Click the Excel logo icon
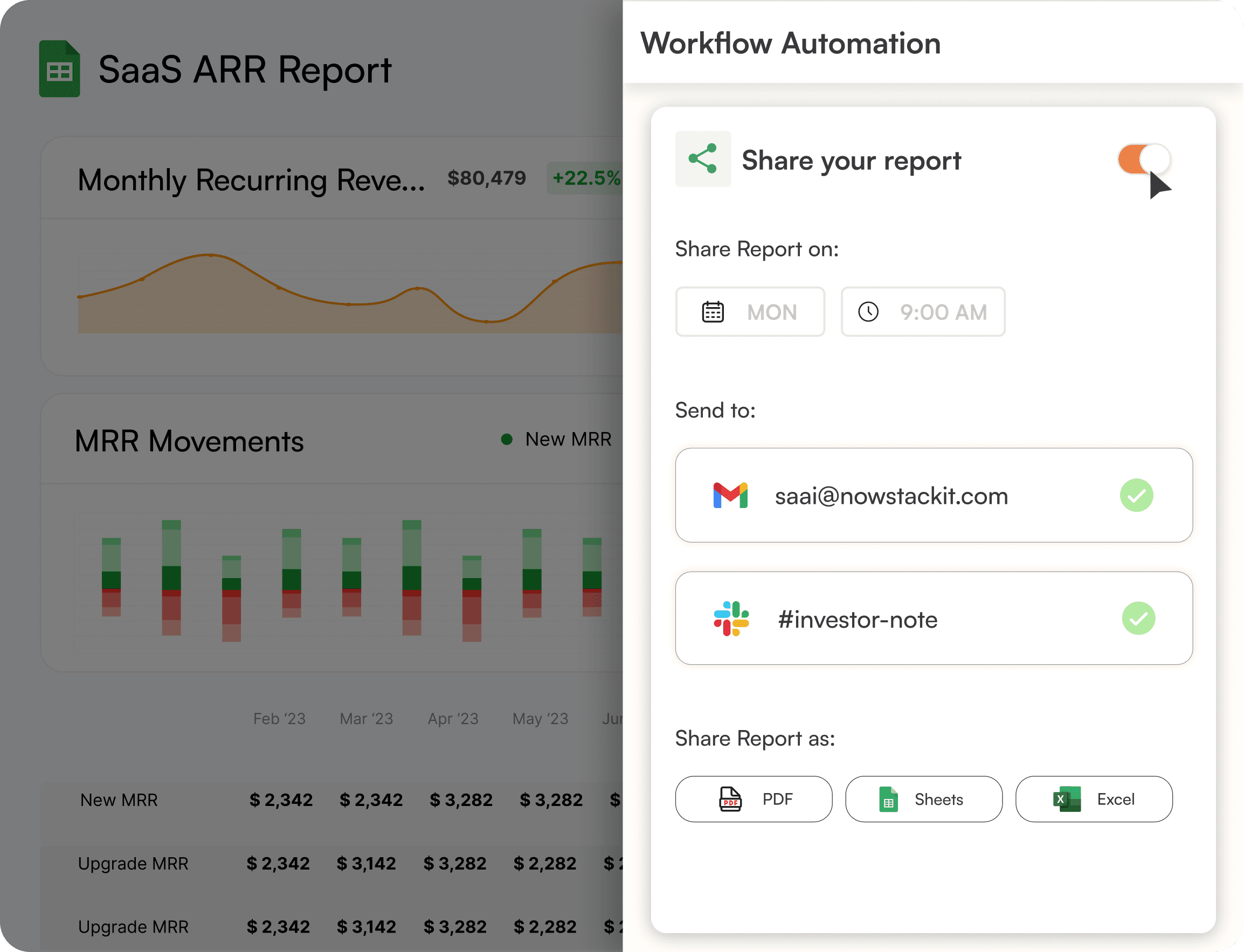The width and height of the screenshot is (1244, 952). click(1066, 799)
